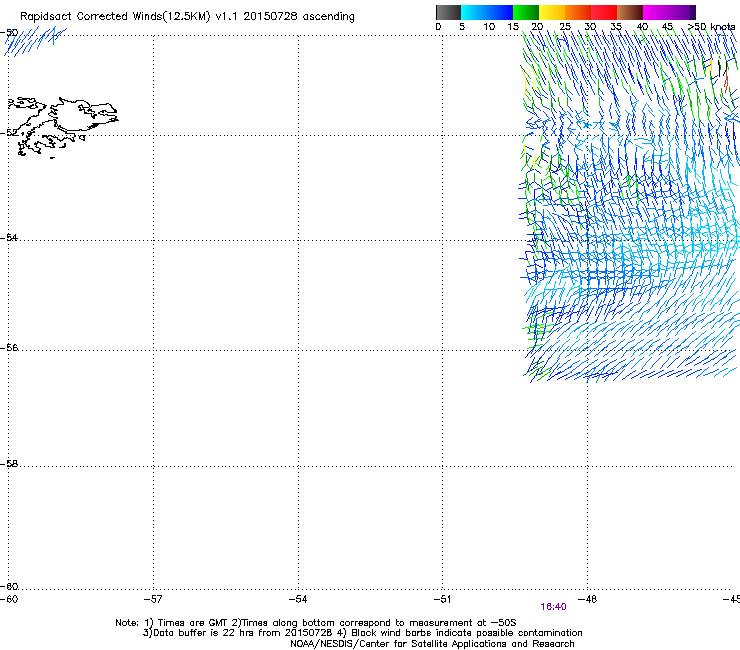
Task: Click the blue wind barbs near top-left corner
Action: [35, 41]
